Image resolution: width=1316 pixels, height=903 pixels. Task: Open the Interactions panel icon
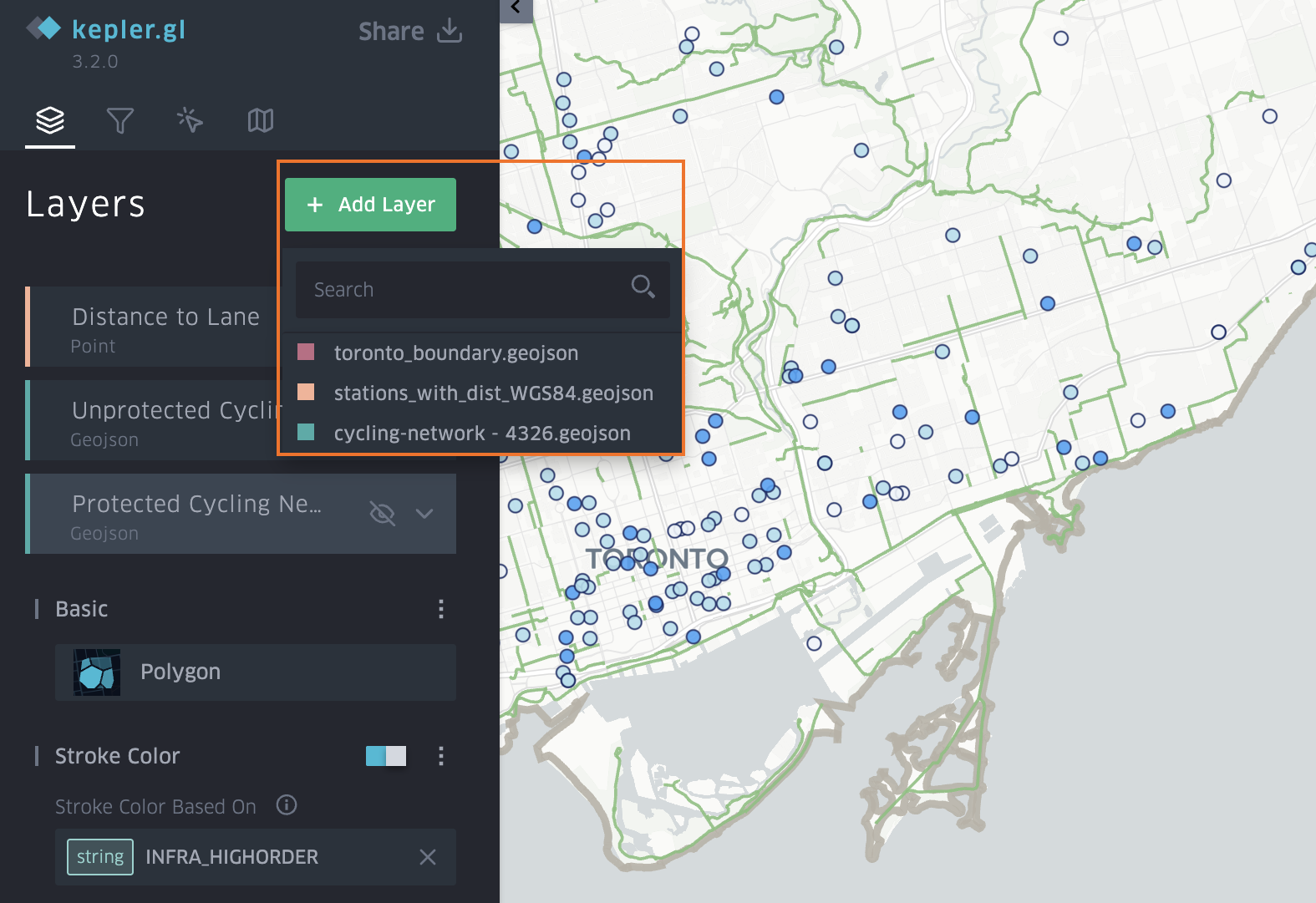(x=190, y=121)
